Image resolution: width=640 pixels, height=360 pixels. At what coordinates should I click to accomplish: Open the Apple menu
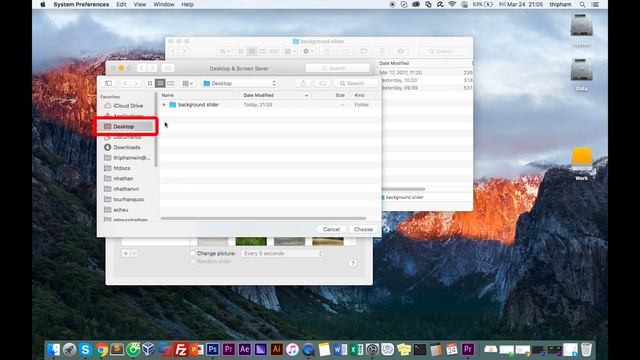[x=43, y=4]
